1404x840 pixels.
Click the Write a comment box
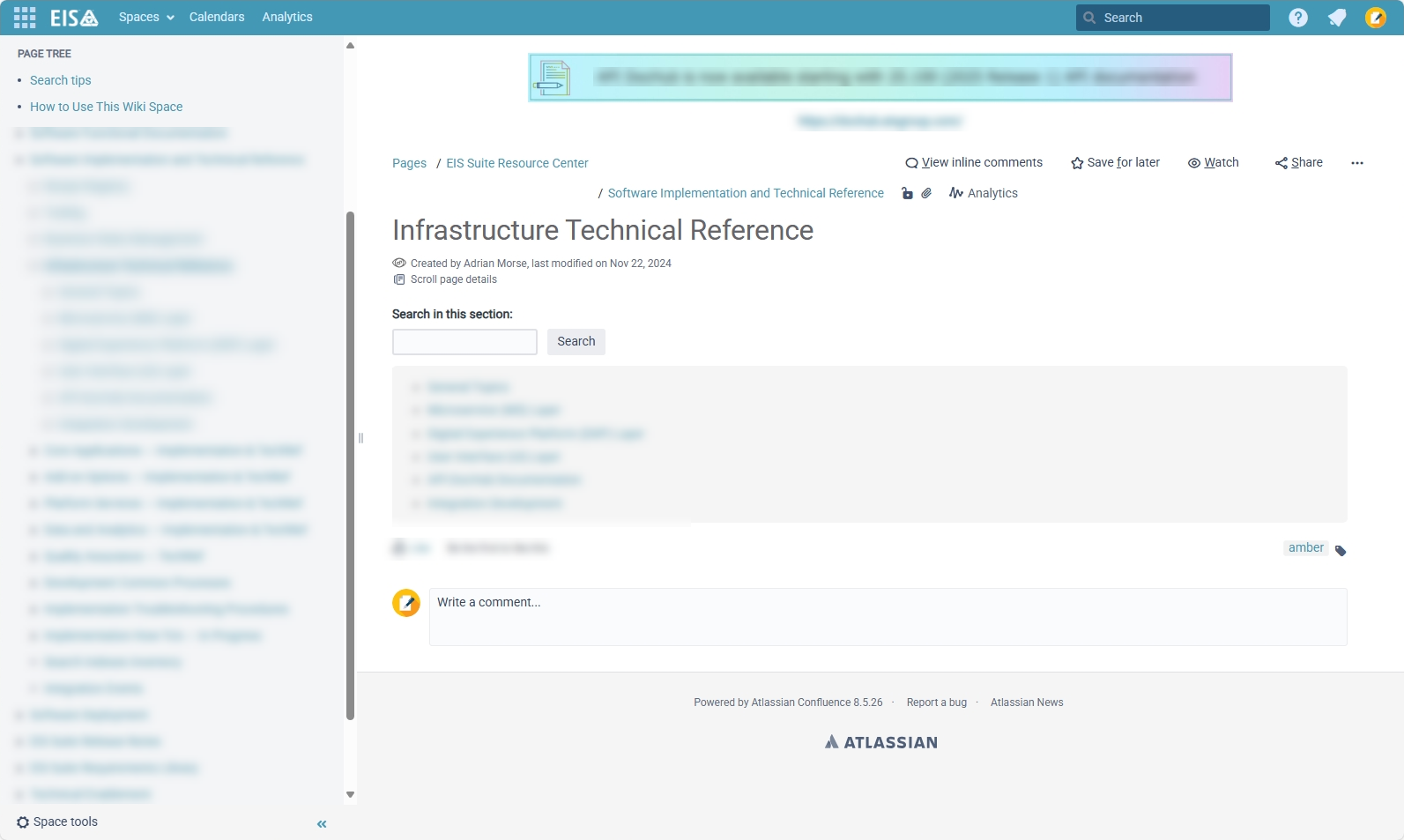click(x=888, y=617)
